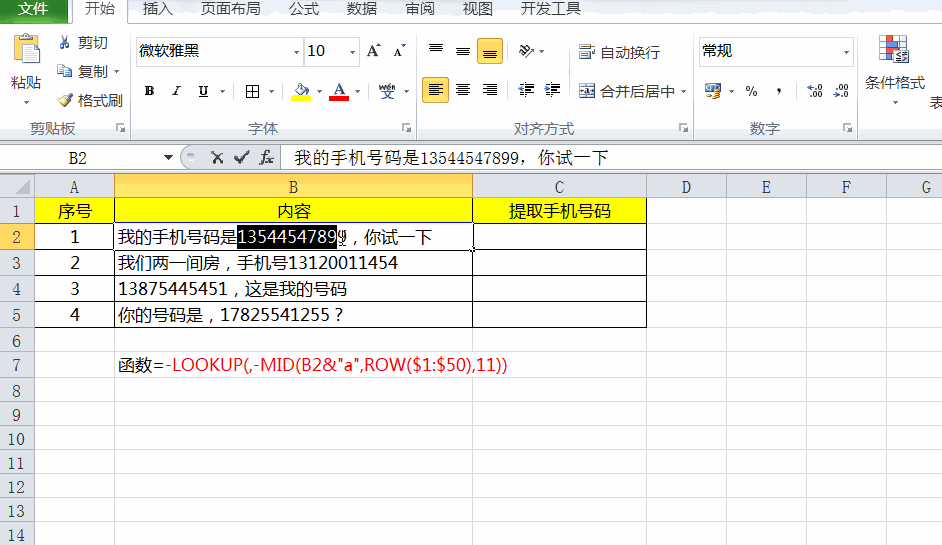Select row 7 header
This screenshot has height=545, width=942.
pyautogui.click(x=17, y=365)
